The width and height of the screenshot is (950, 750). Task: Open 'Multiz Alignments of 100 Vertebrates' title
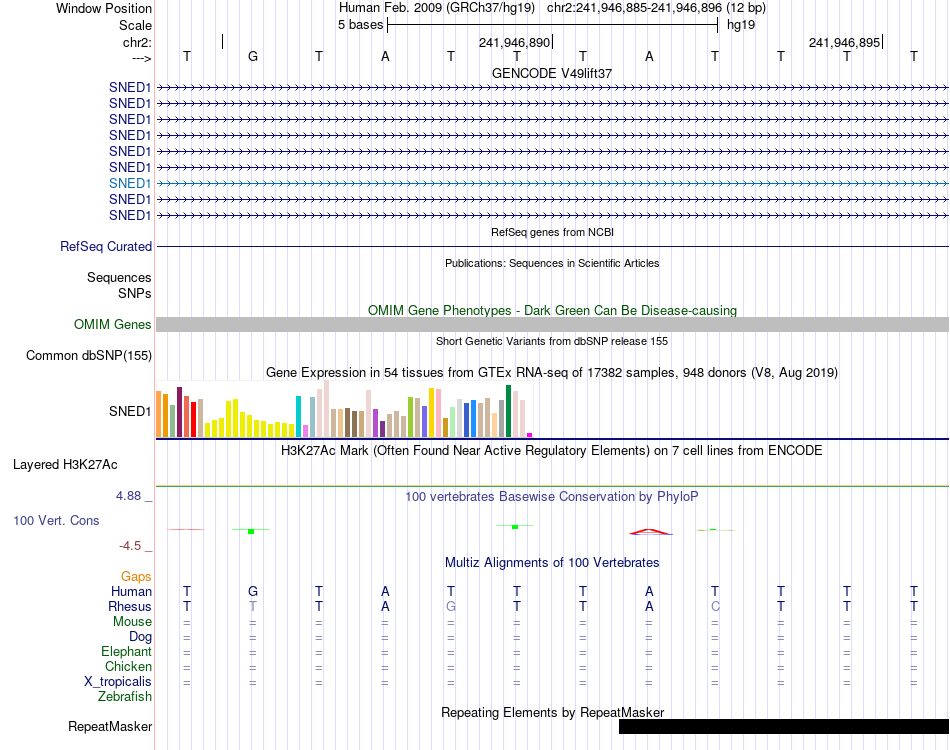tap(552, 563)
